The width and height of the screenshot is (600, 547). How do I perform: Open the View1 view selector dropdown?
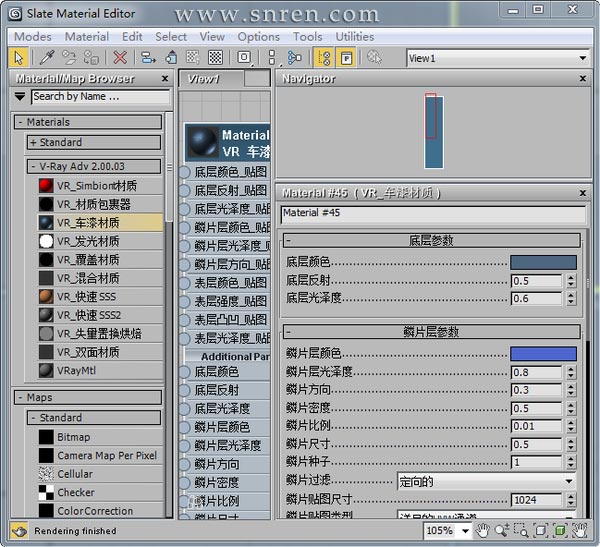582,58
